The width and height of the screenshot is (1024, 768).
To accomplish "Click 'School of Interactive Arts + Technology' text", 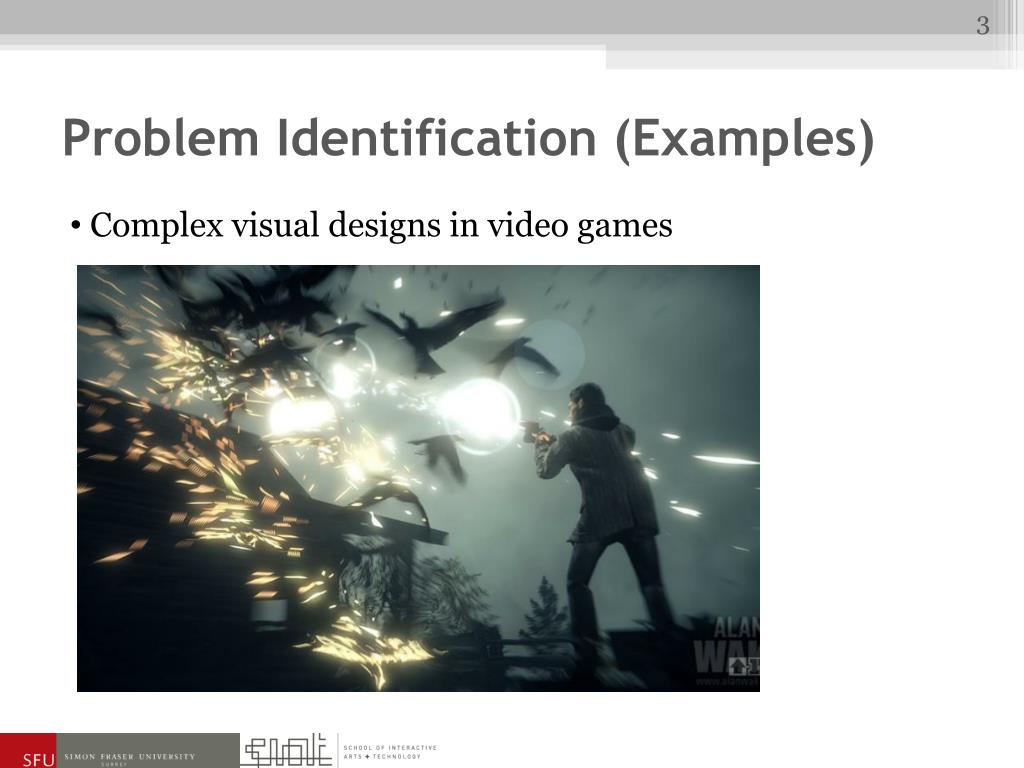I will [x=390, y=752].
